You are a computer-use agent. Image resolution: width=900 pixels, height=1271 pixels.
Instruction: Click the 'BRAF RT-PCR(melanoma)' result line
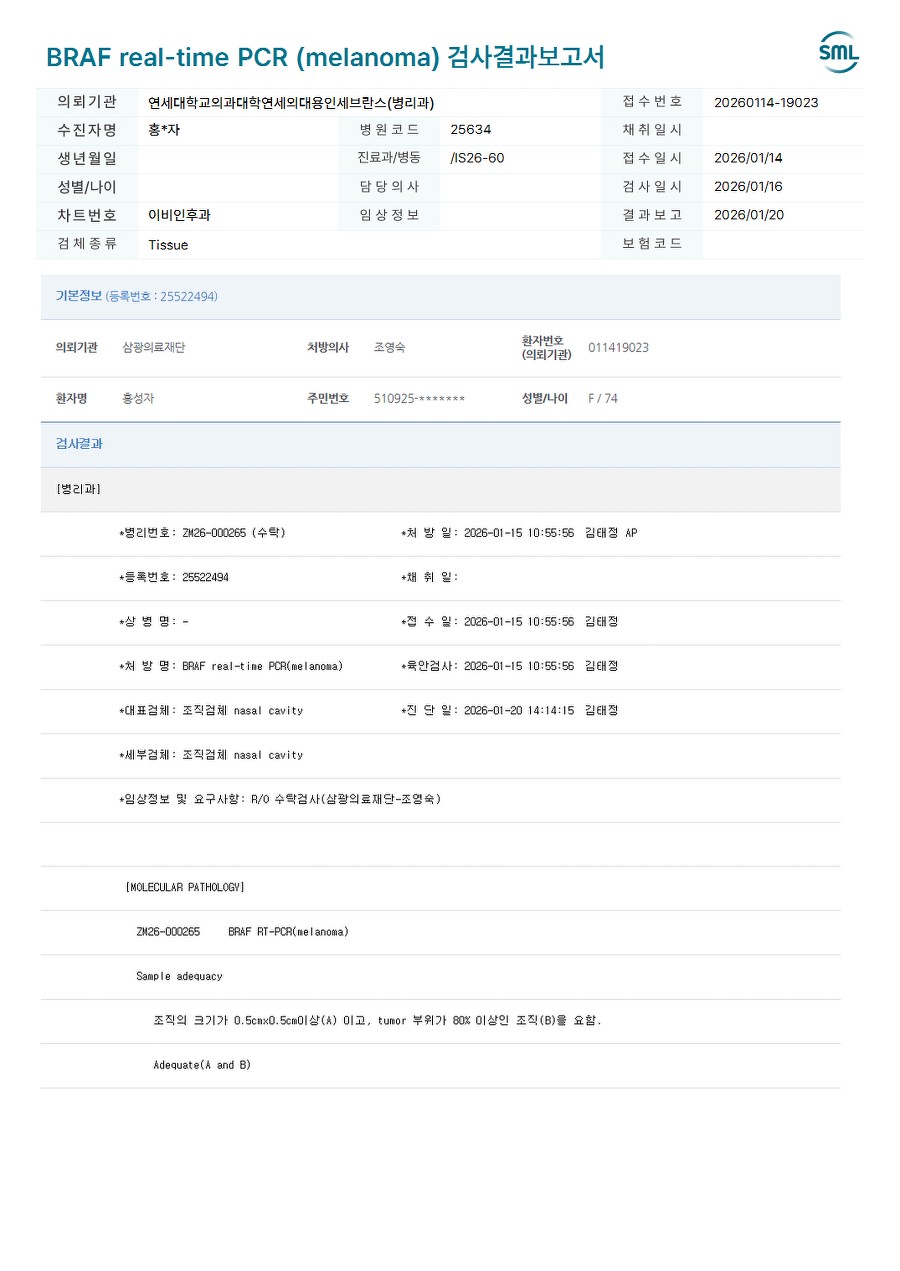point(288,931)
